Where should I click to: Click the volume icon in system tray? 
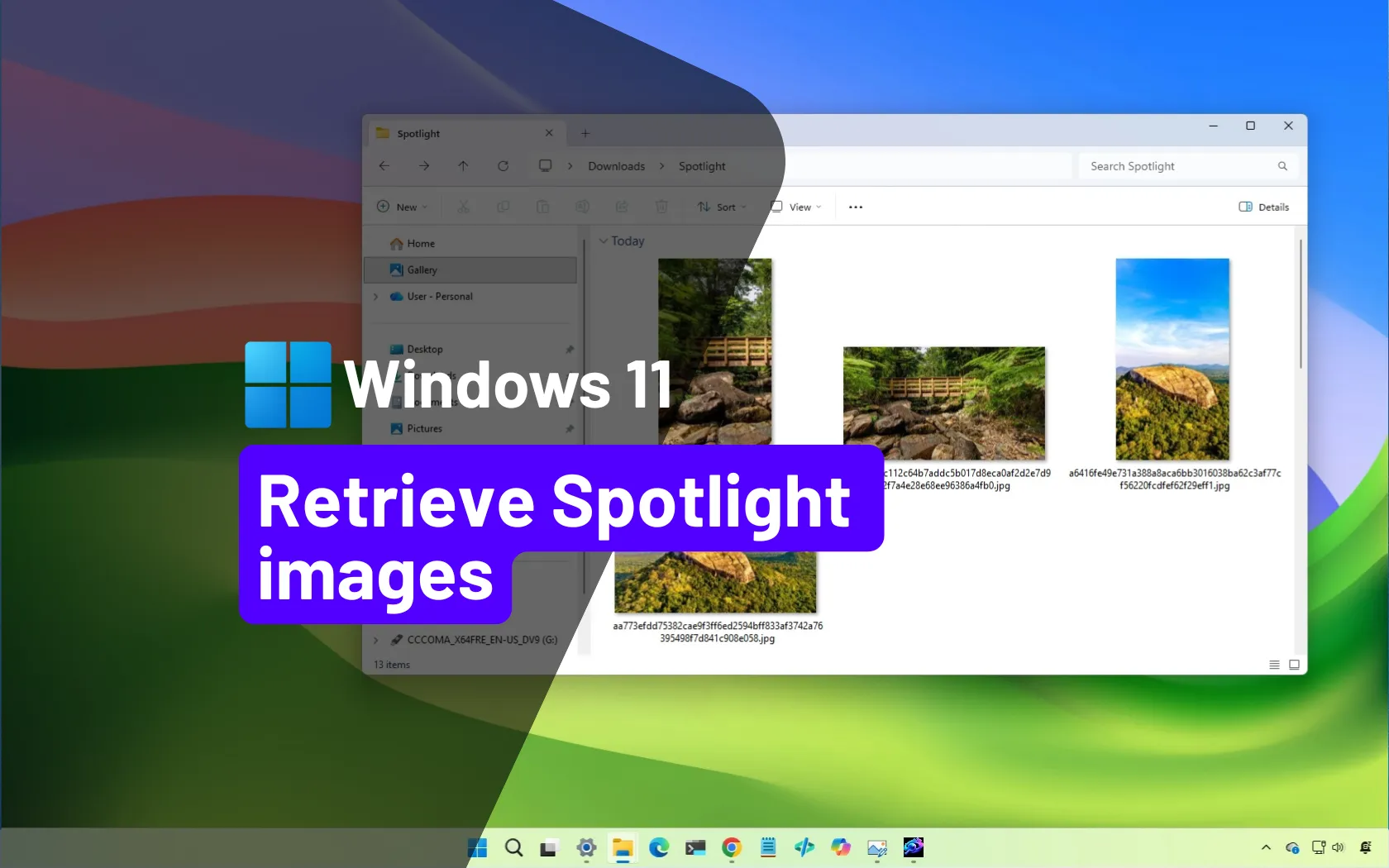coord(1338,847)
